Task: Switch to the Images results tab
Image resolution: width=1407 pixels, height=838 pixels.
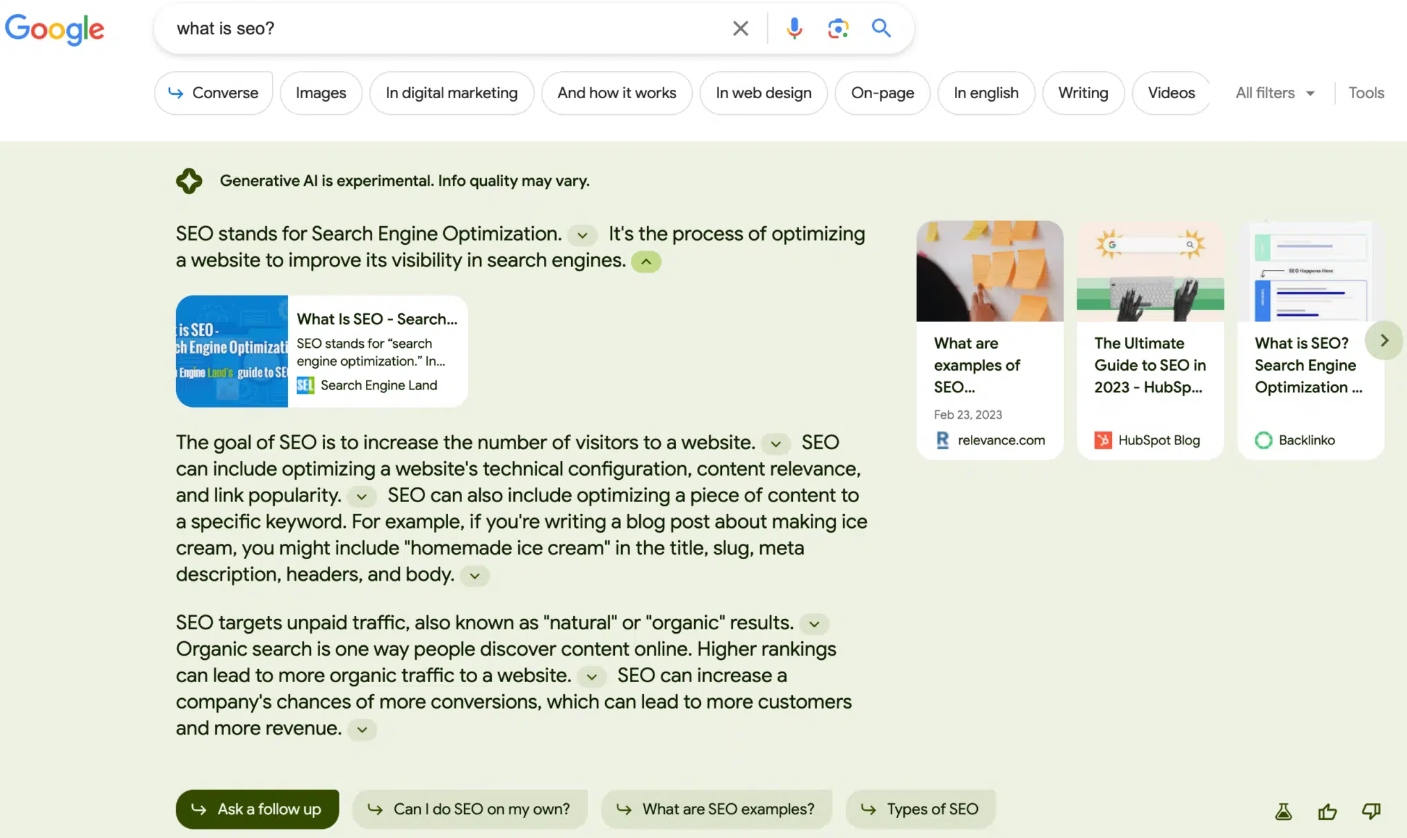Action: [320, 92]
